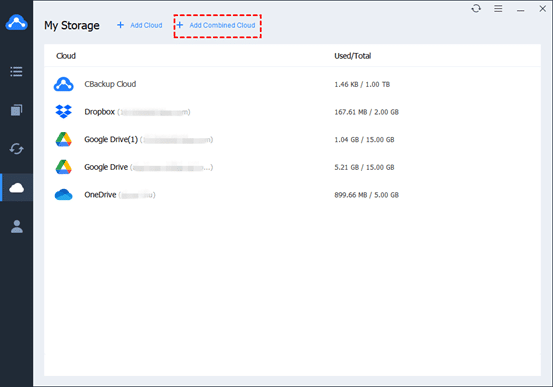Open the Backup tab icon in sidebar

pyautogui.click(x=16, y=110)
